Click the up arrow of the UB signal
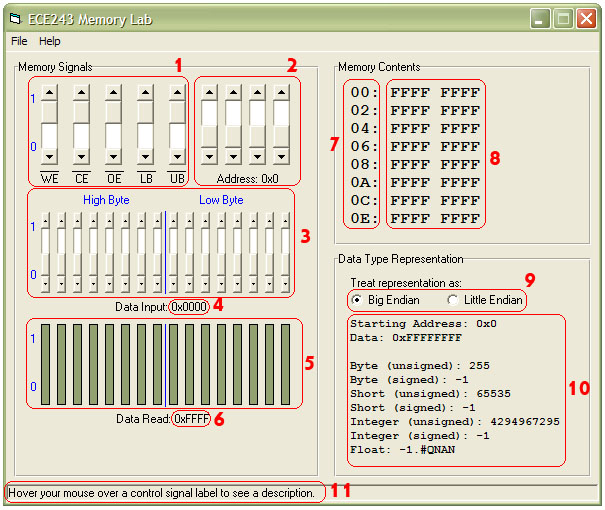605x510 pixels. tap(177, 93)
